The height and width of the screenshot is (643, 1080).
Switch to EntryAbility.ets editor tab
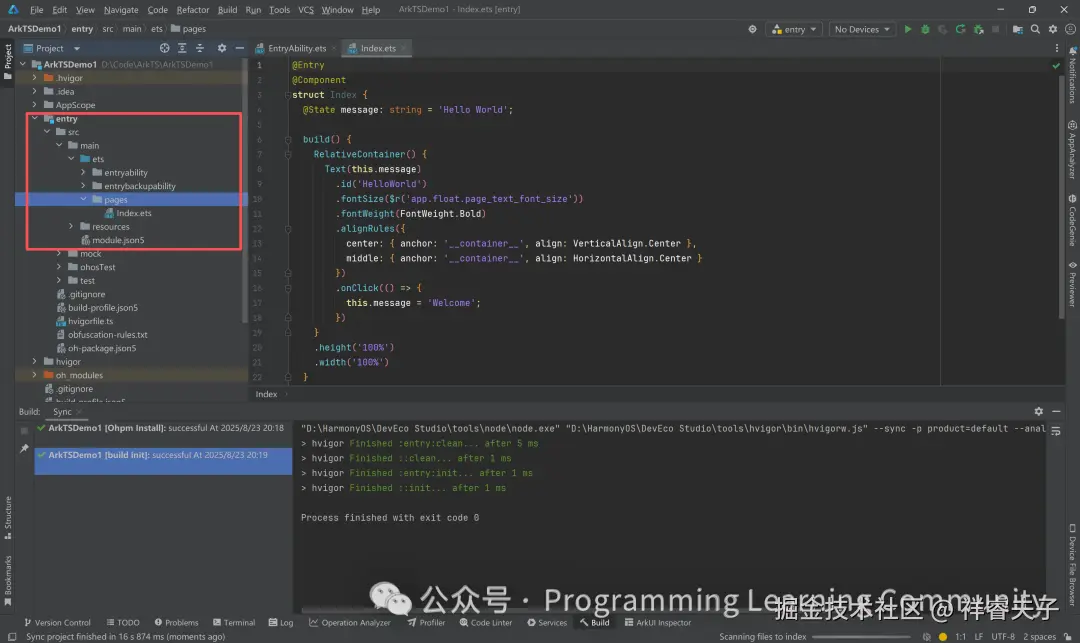[x=296, y=48]
